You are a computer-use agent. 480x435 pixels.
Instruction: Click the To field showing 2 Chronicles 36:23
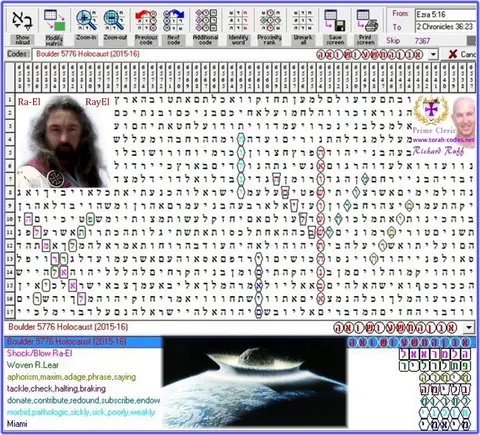445,27
